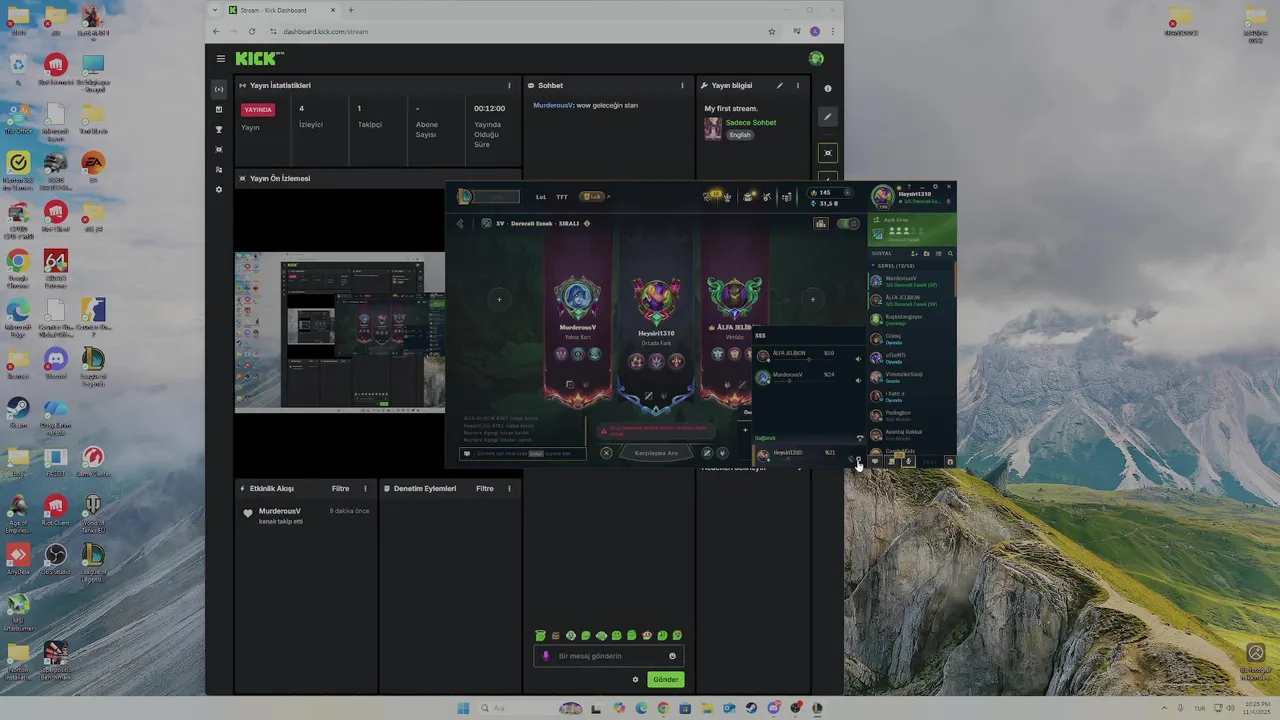The height and width of the screenshot is (720, 1280).
Task: Disconnect voice with the hang-up icon
Action: (x=860, y=439)
